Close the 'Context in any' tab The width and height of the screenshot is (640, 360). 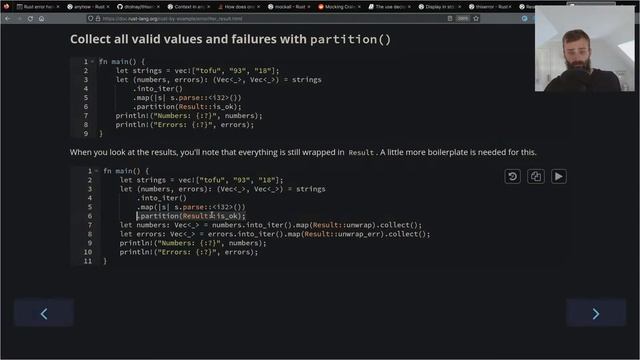[x=208, y=7]
